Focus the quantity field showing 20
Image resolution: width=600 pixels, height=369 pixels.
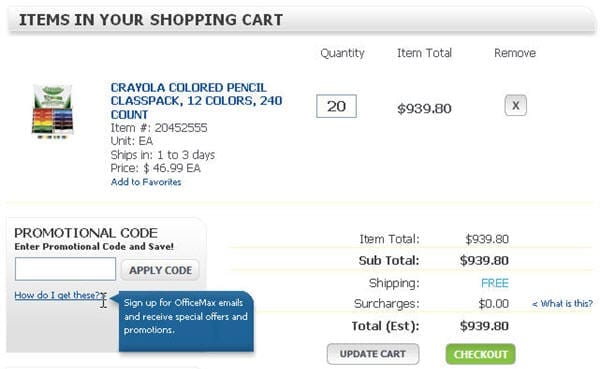coord(336,106)
